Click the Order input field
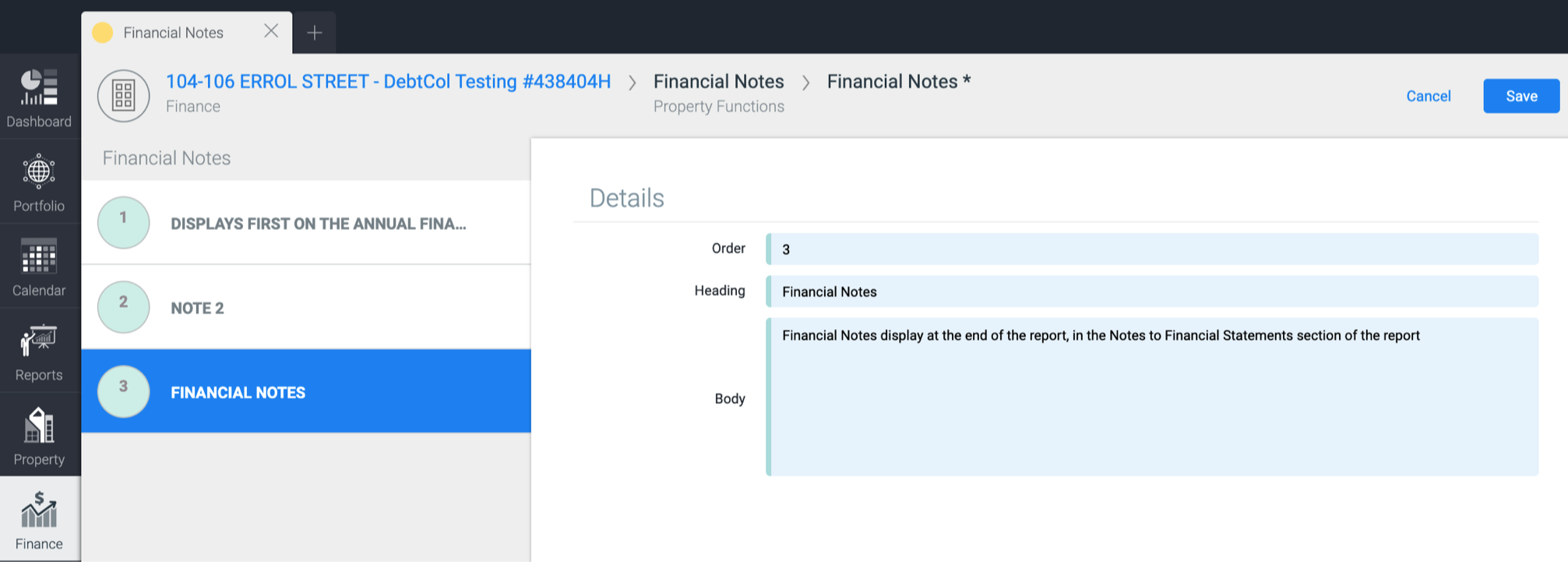 [1153, 249]
